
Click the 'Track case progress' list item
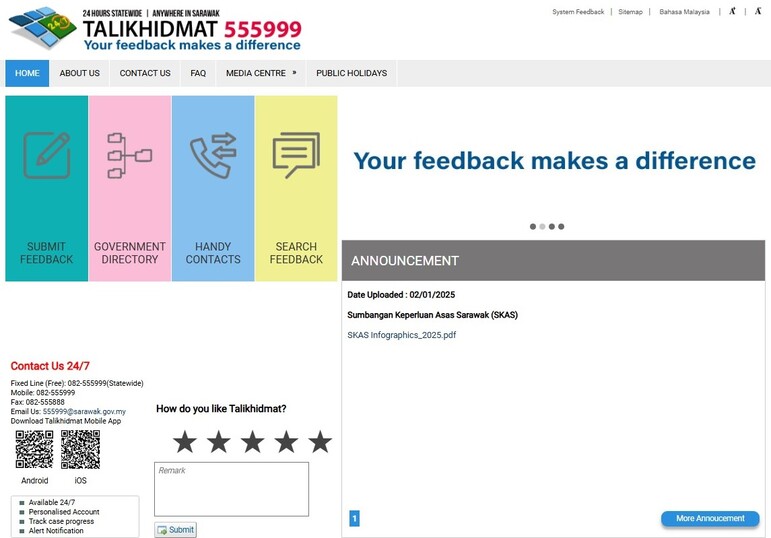click(61, 521)
